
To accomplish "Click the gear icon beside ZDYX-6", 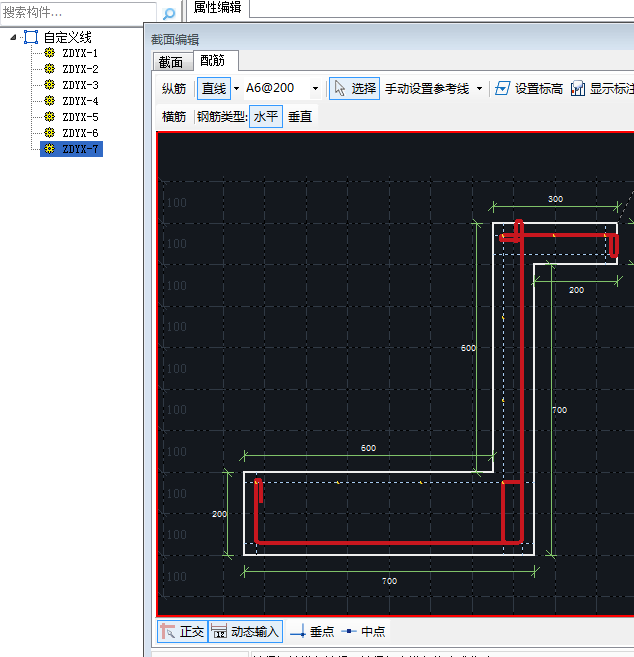I will tap(49, 132).
